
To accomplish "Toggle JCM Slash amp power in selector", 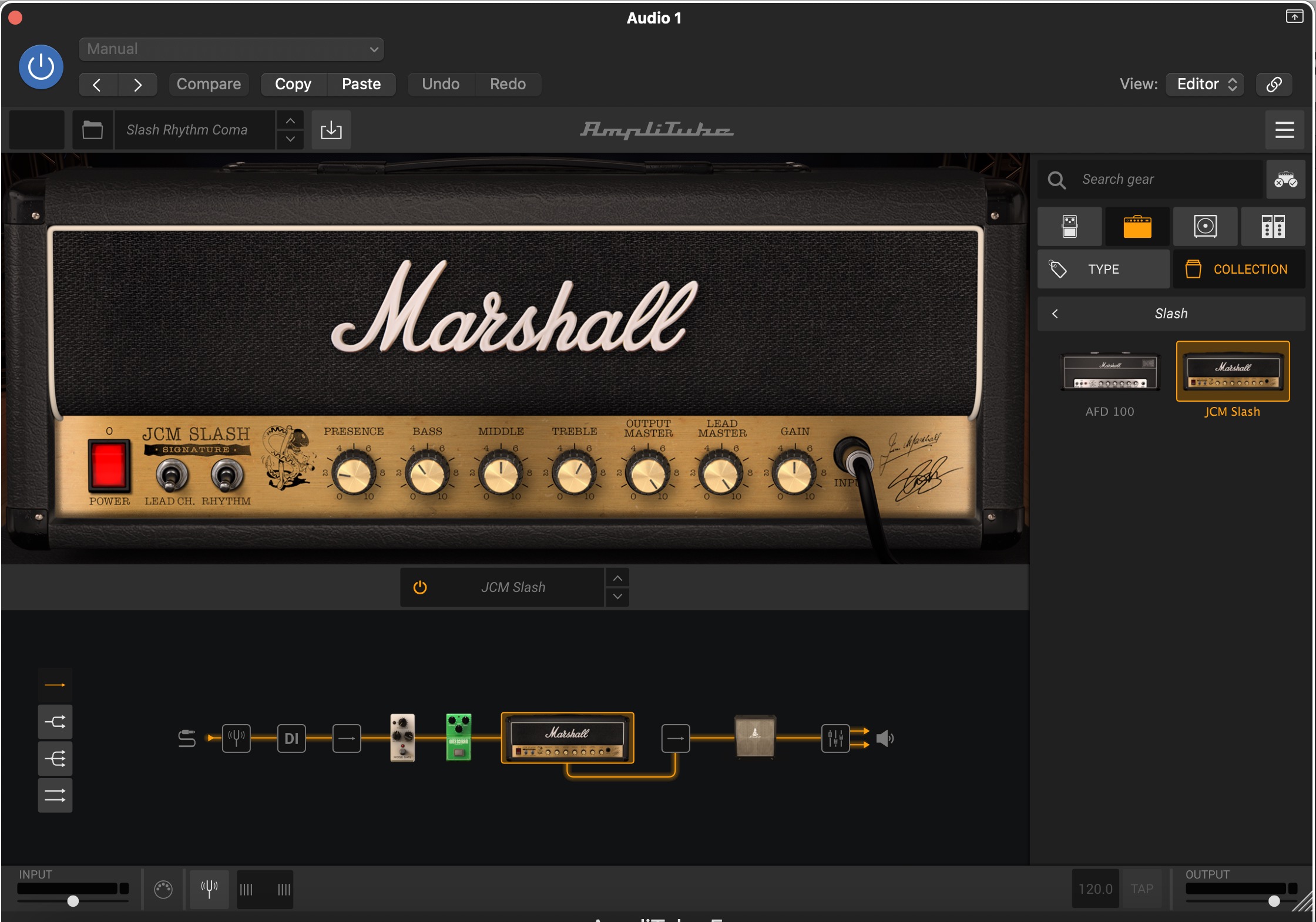I will 420,588.
